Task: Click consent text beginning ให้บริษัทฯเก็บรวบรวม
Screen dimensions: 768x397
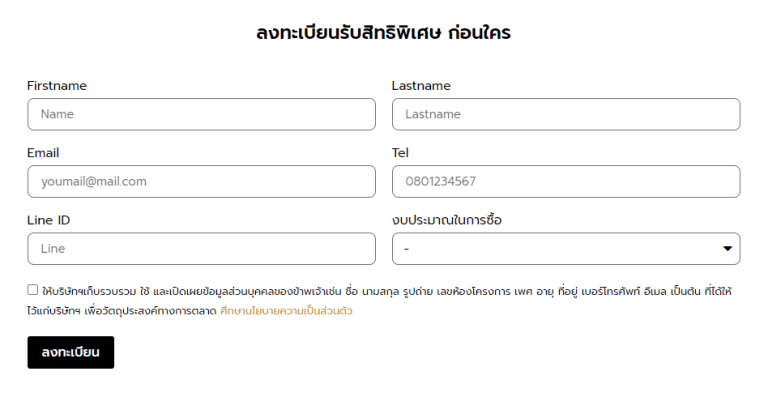Action: pos(387,292)
